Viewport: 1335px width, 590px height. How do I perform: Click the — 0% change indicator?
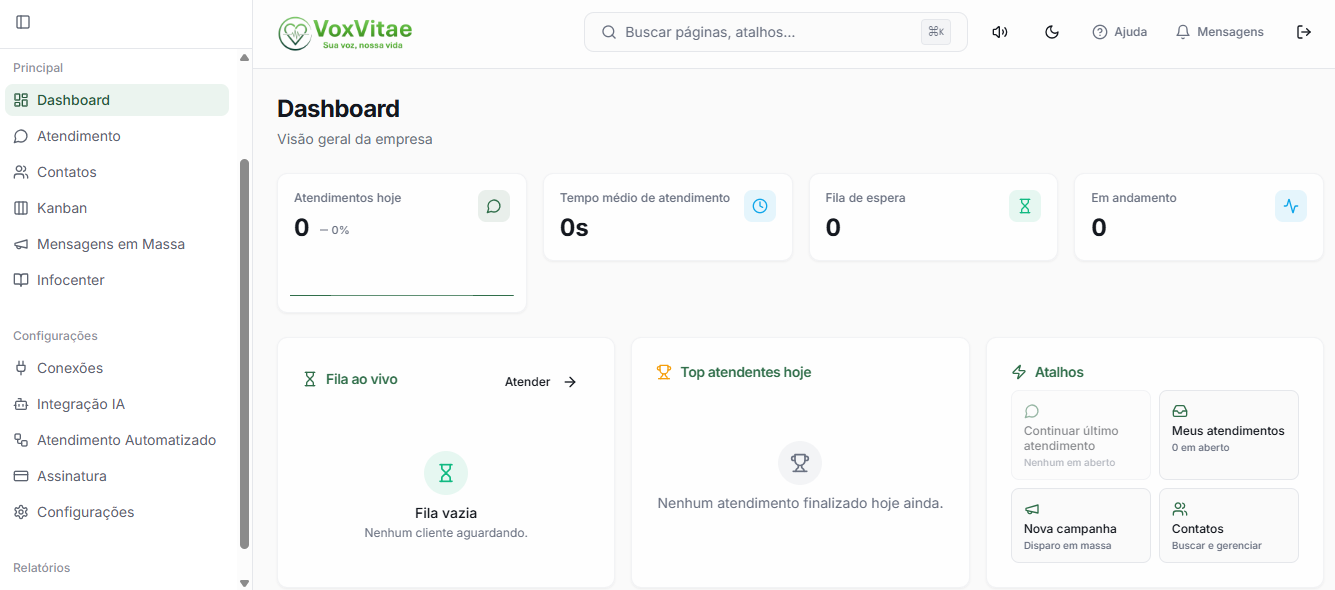tap(334, 230)
